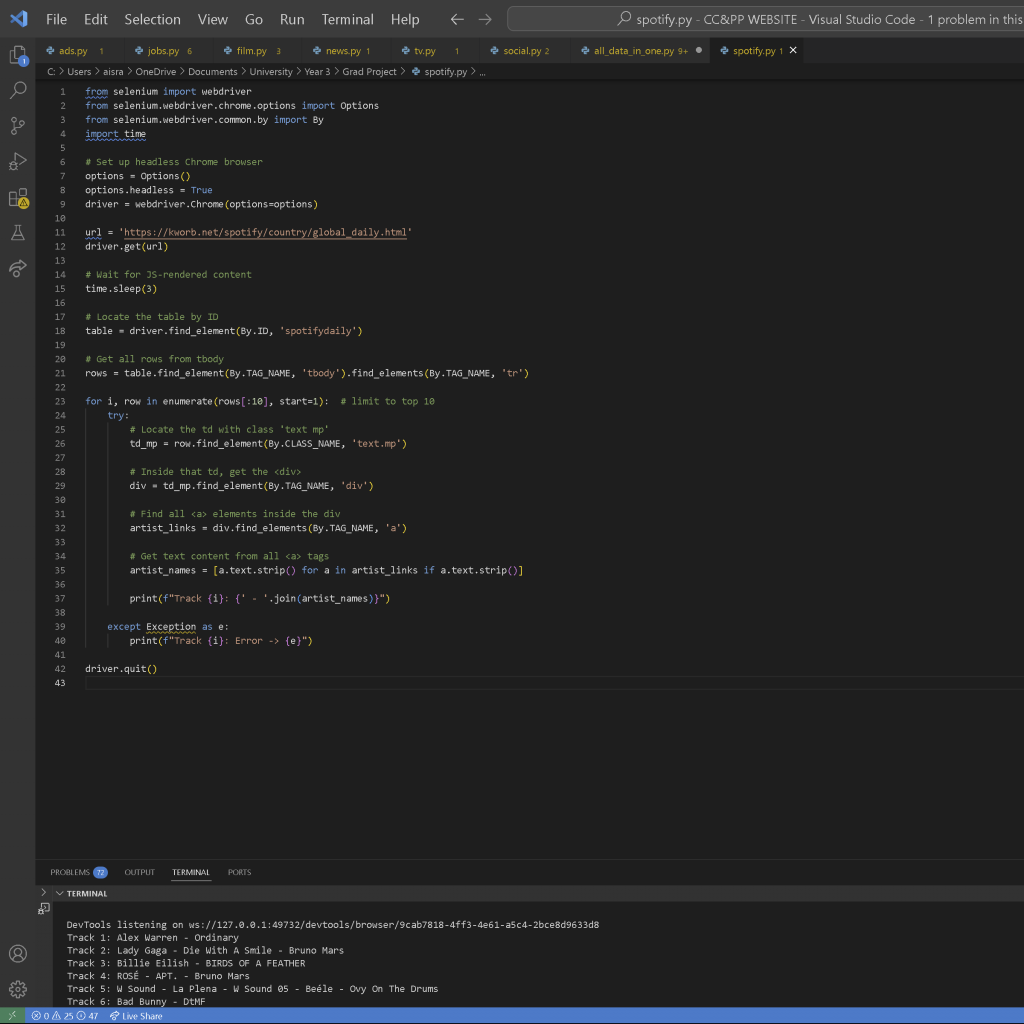This screenshot has height=1024, width=1024.
Task: Collapse the TERMINAL section chevron
Action: pyautogui.click(x=59, y=893)
